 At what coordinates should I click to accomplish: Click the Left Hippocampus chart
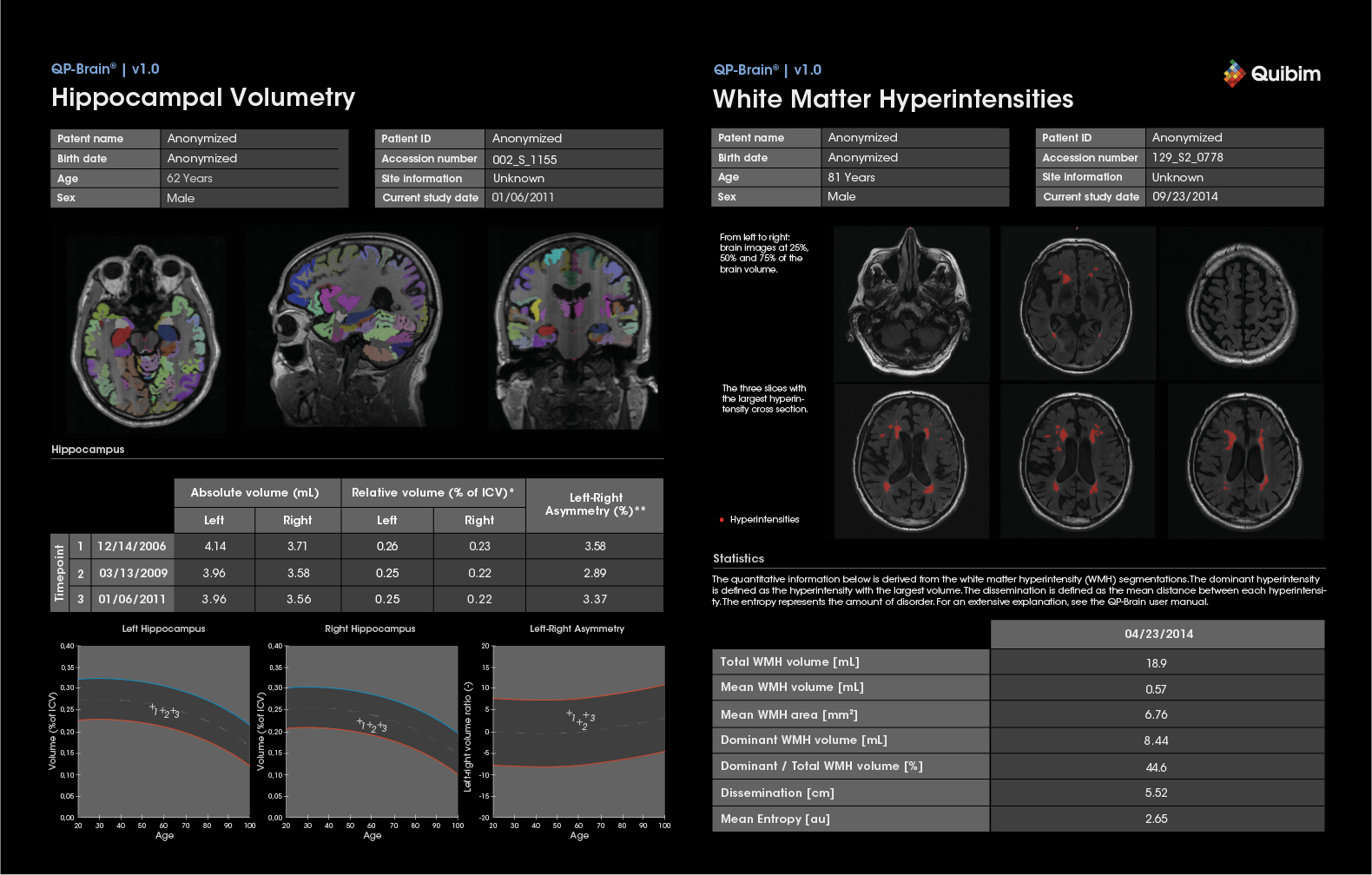pyautogui.click(x=163, y=731)
